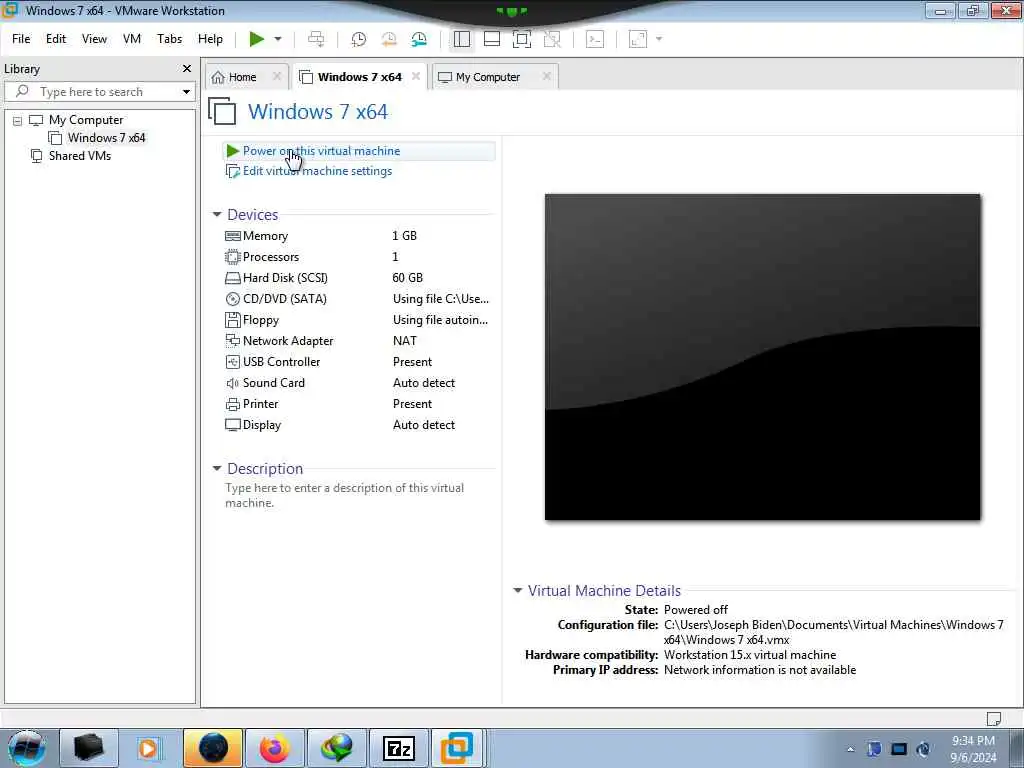This screenshot has height=768, width=1024.
Task: Click the Hard Disk (SCSI) device row
Action: click(357, 278)
